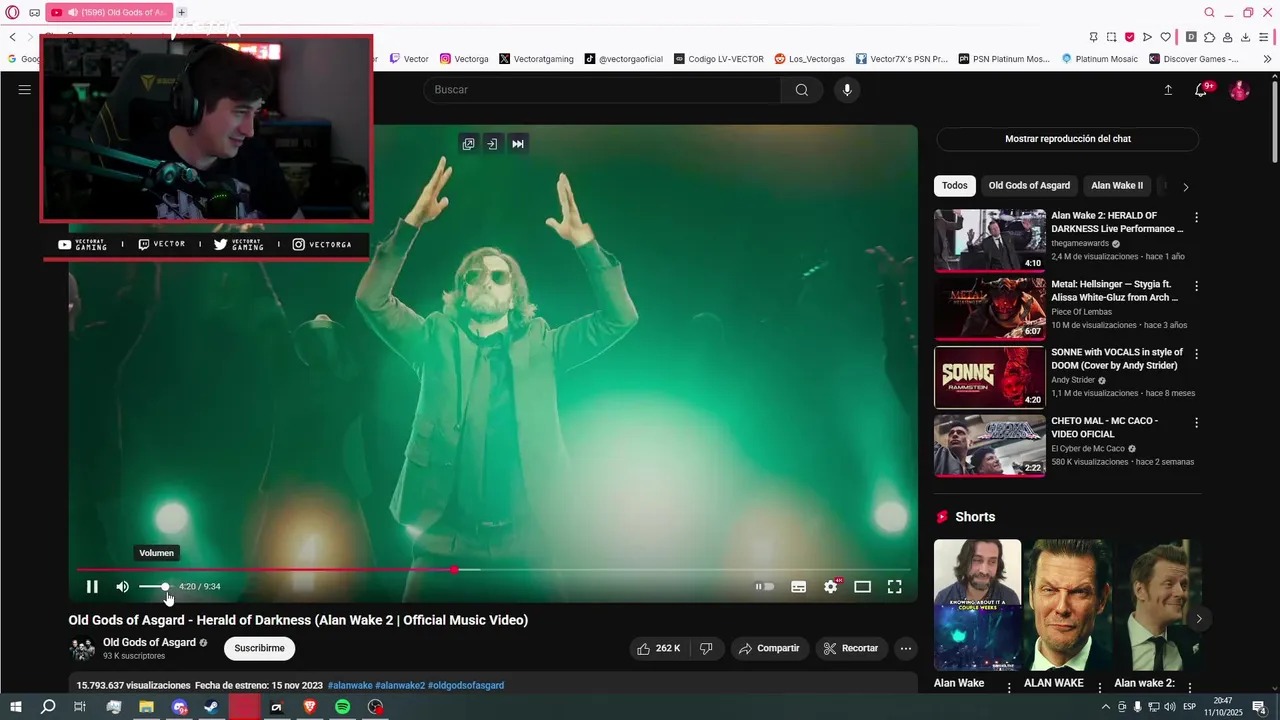Click the snapshot tool icon
The image size is (1280, 720).
point(1111,37)
